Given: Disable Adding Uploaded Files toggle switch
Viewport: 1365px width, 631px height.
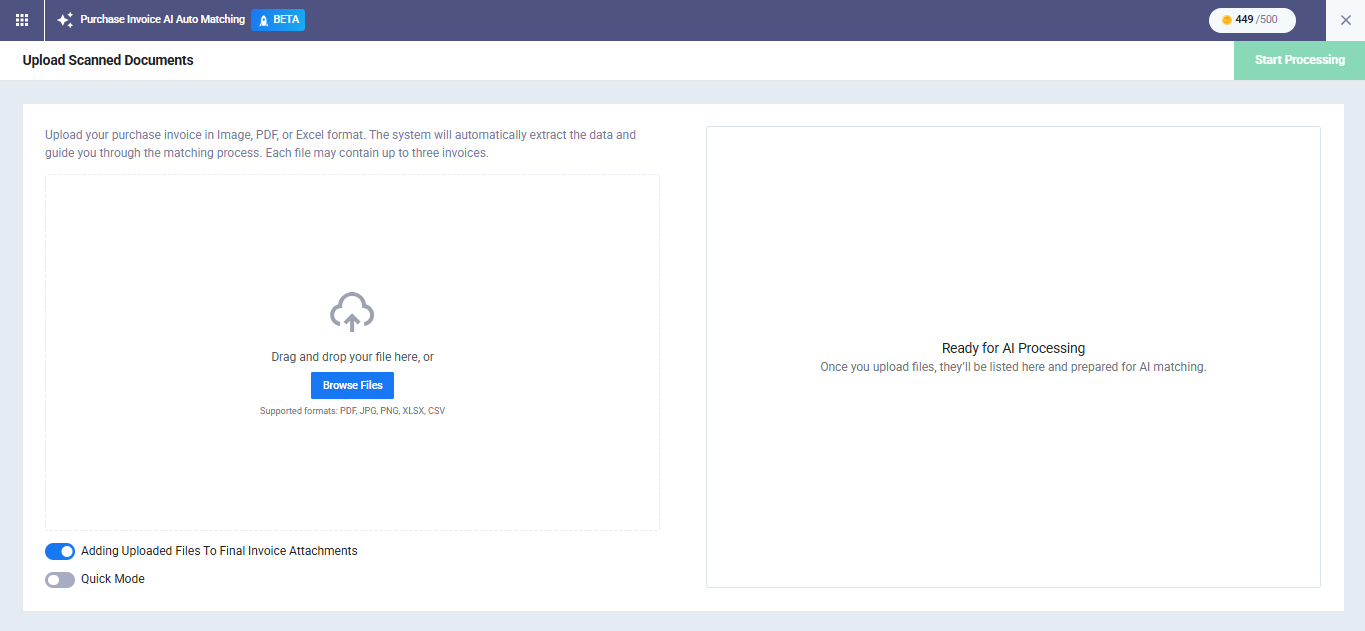Looking at the screenshot, I should pyautogui.click(x=60, y=551).
